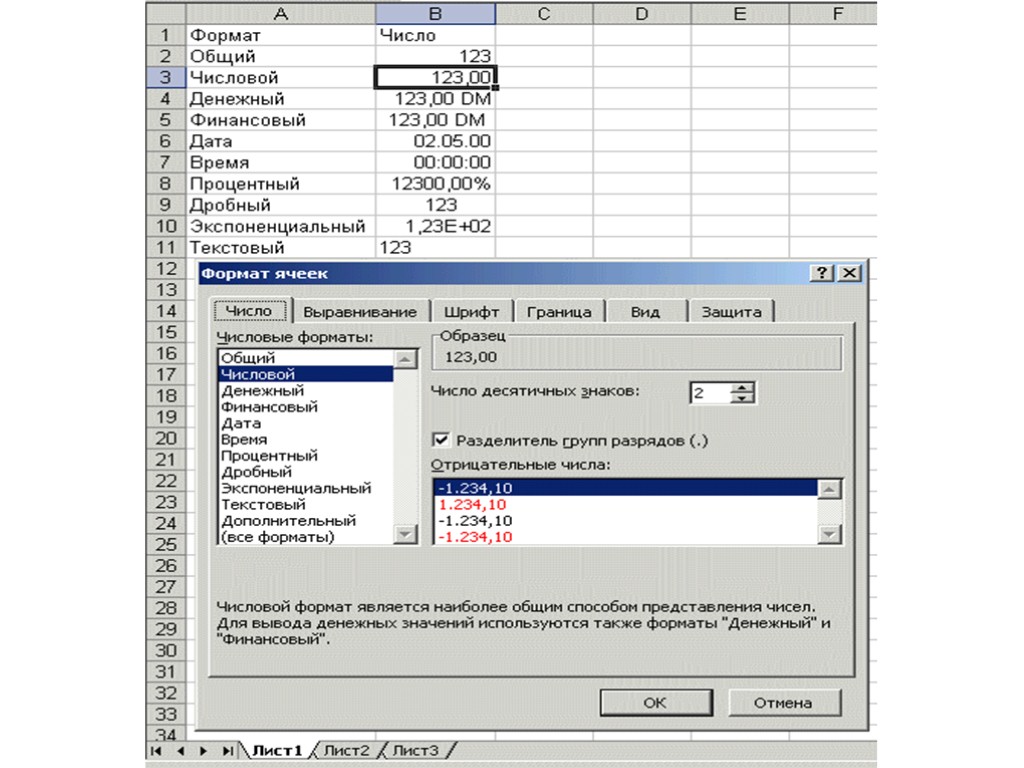Screen dimensions: 1024x768
Task: Switch to sheet Лист1
Action: coord(277,751)
